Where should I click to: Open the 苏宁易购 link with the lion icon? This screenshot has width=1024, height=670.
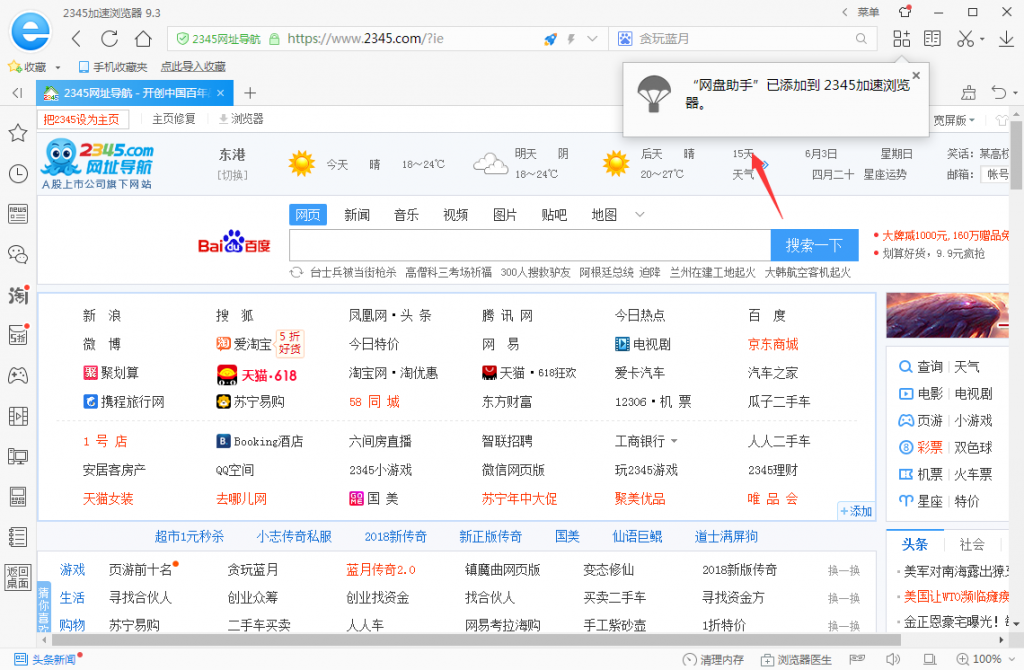(251, 402)
